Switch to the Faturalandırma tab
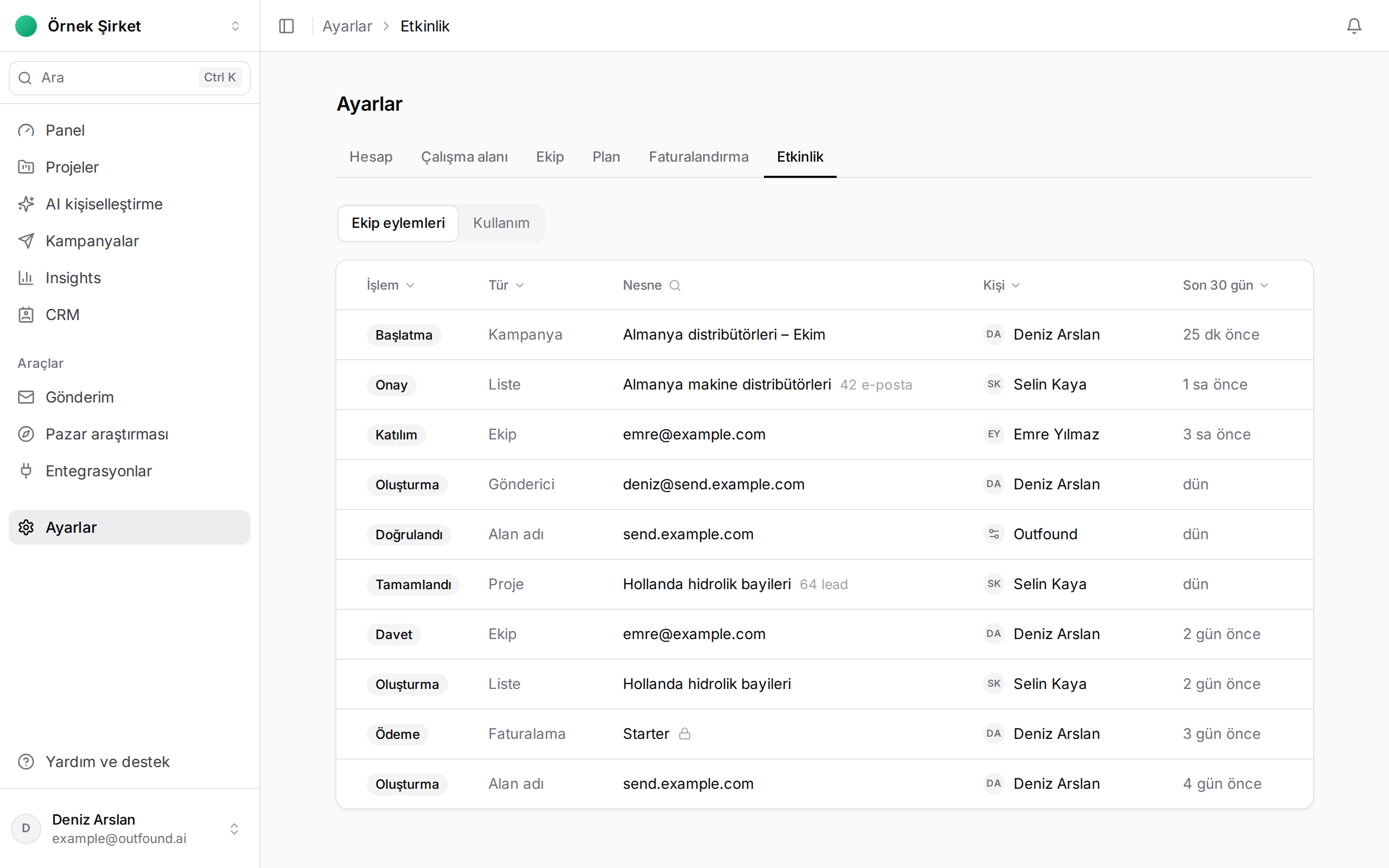 (698, 157)
